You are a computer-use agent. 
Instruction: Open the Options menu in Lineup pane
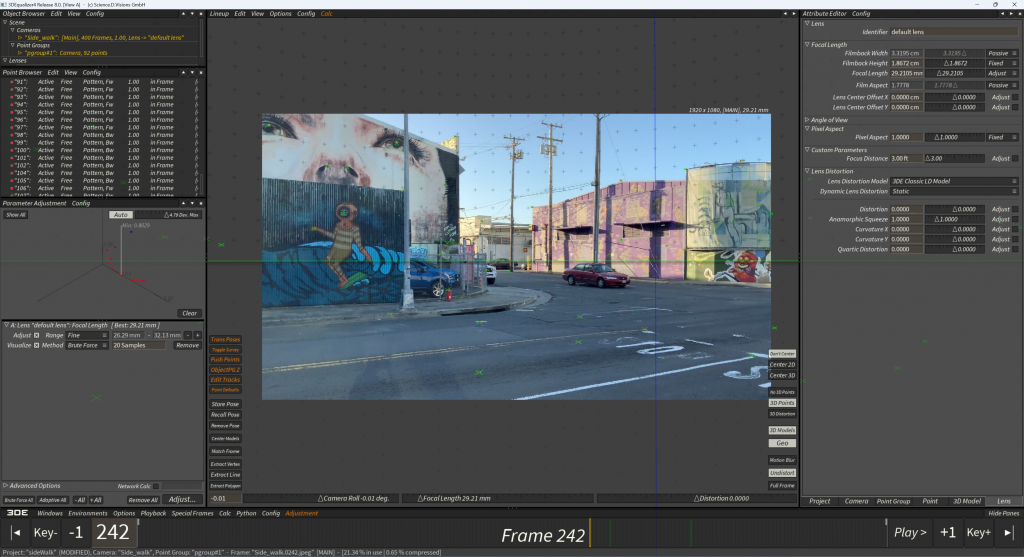coord(280,14)
